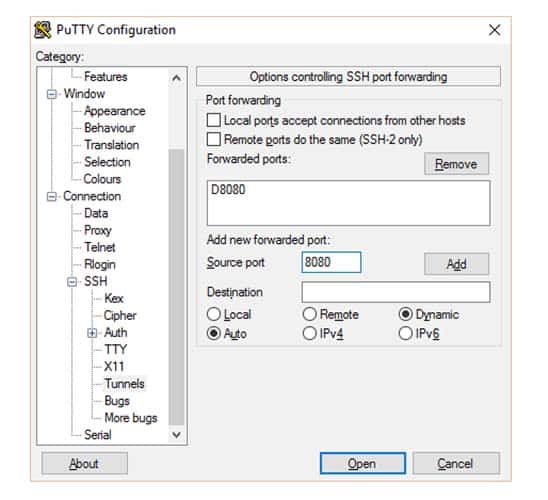Collapse the Window tree node
548x500 pixels.
tap(52, 94)
